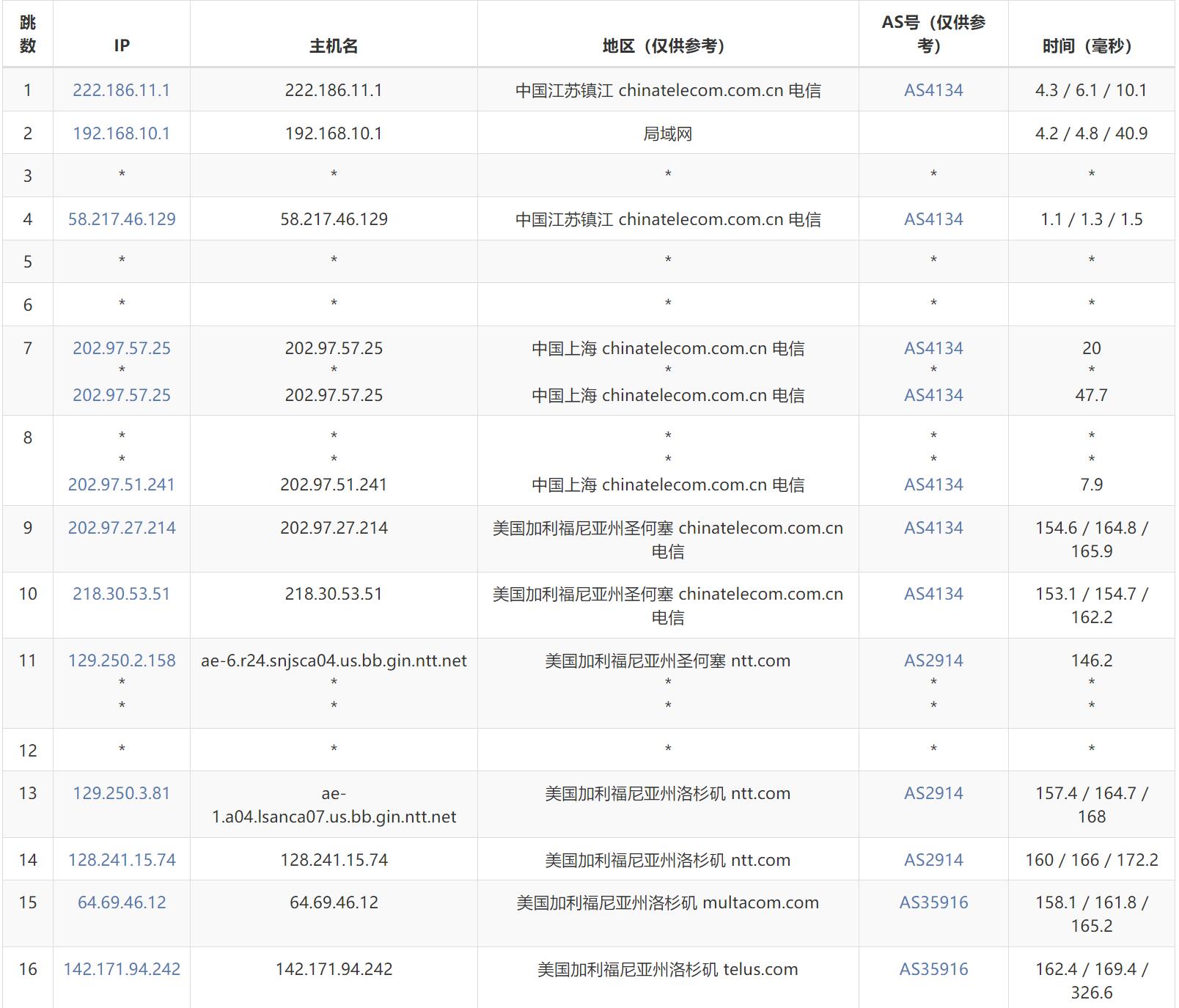Select the 地区（仅供参考） column header

pos(668,34)
